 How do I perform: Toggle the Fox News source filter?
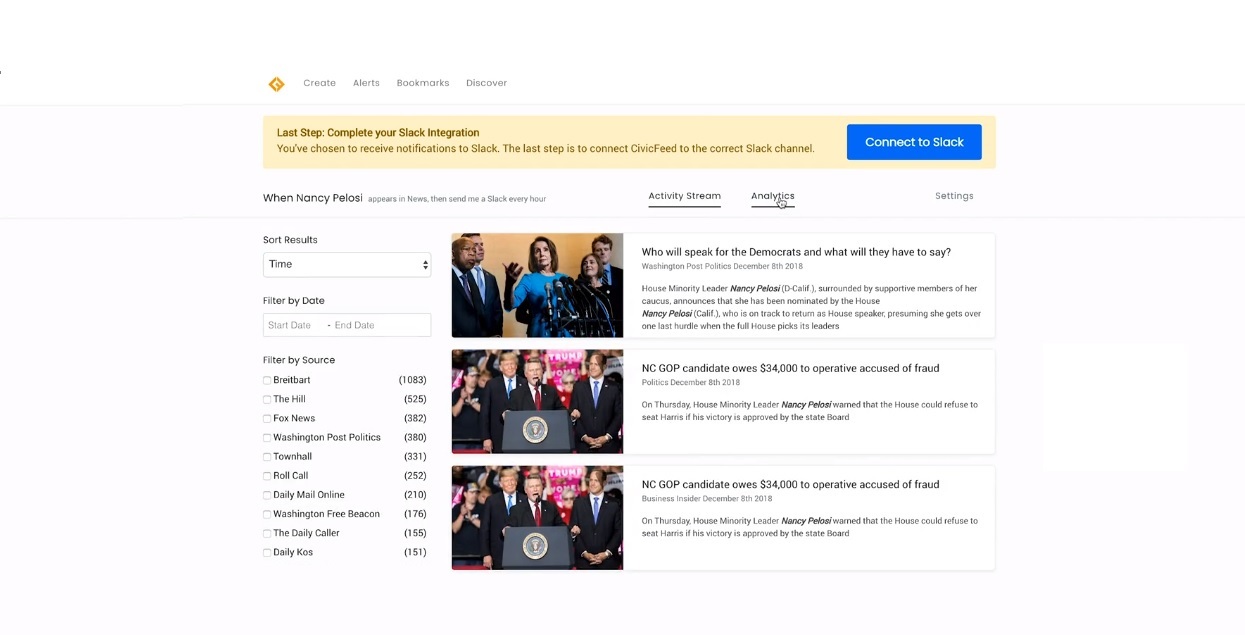(x=267, y=419)
